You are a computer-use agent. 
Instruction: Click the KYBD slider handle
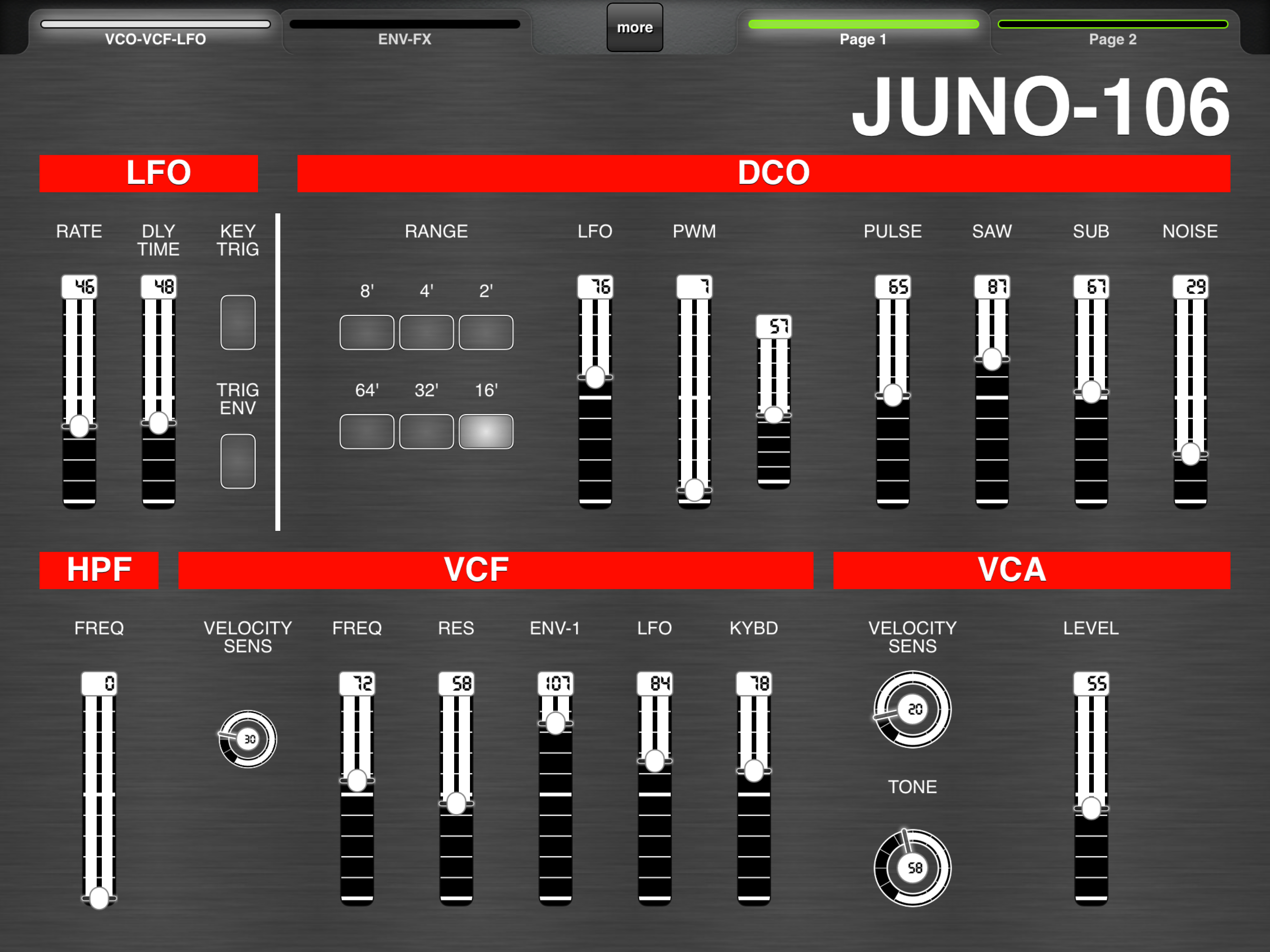[754, 771]
